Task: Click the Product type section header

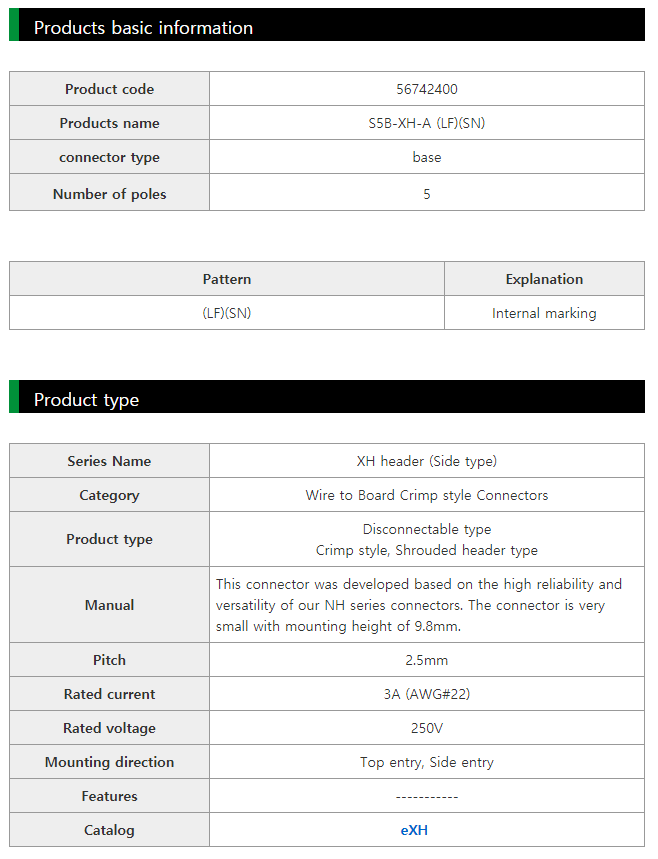Action: [x=86, y=399]
